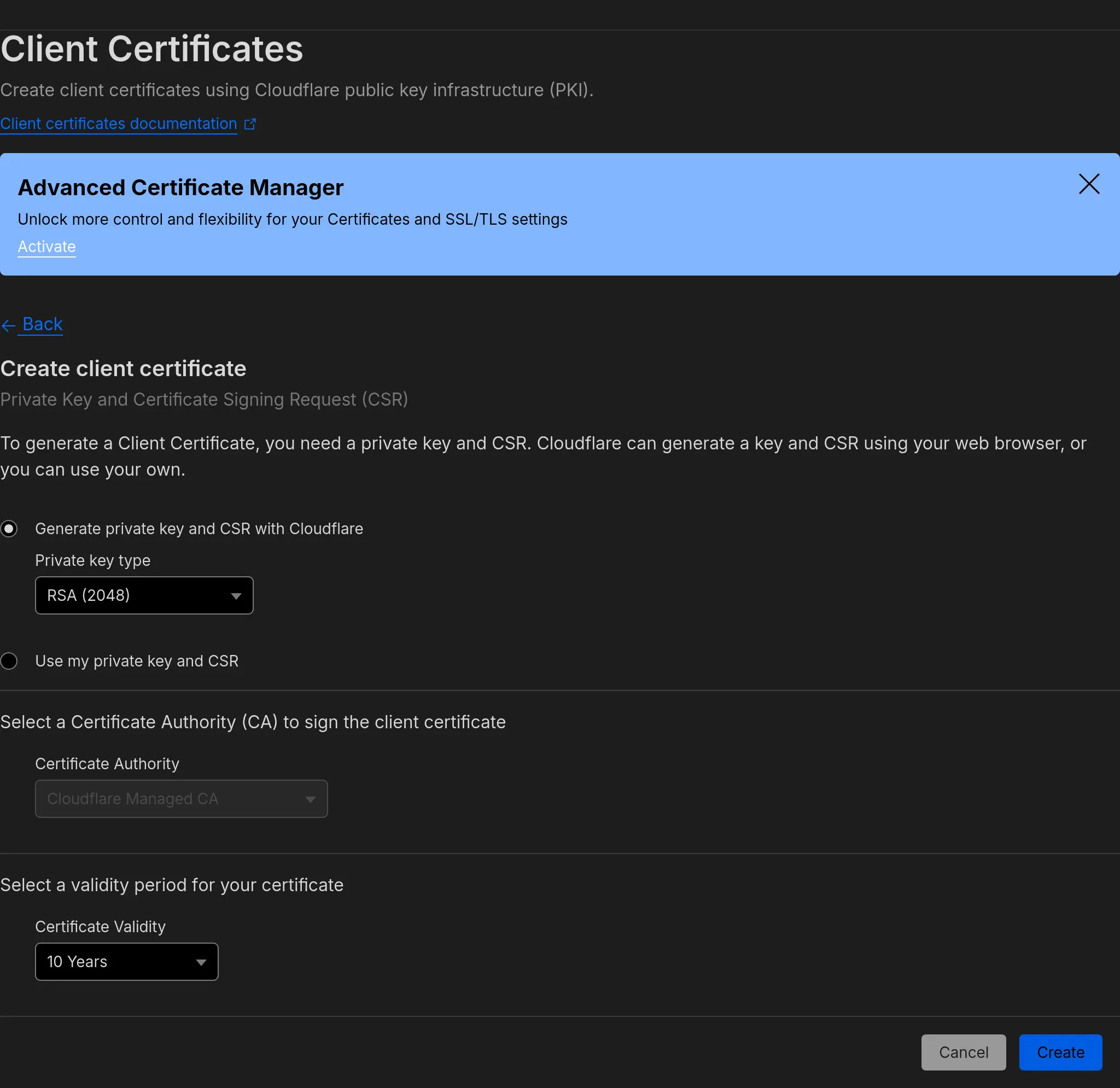The width and height of the screenshot is (1120, 1088).
Task: Click the dropdown chevron on private key type
Action: click(236, 595)
